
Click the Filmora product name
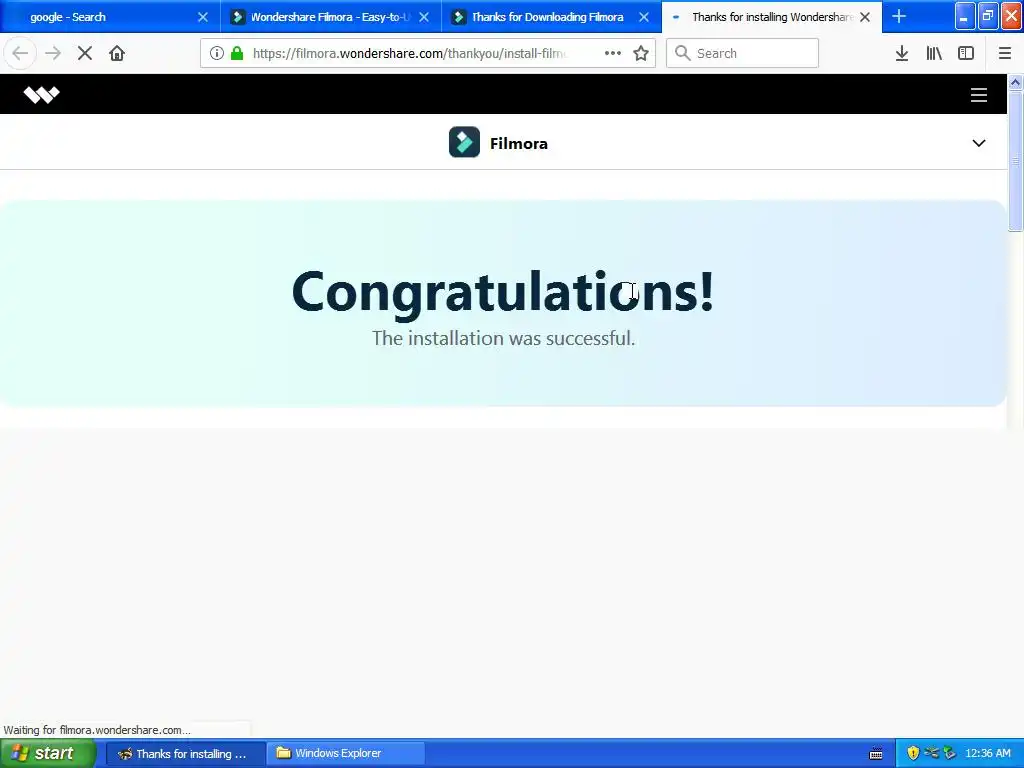(519, 144)
